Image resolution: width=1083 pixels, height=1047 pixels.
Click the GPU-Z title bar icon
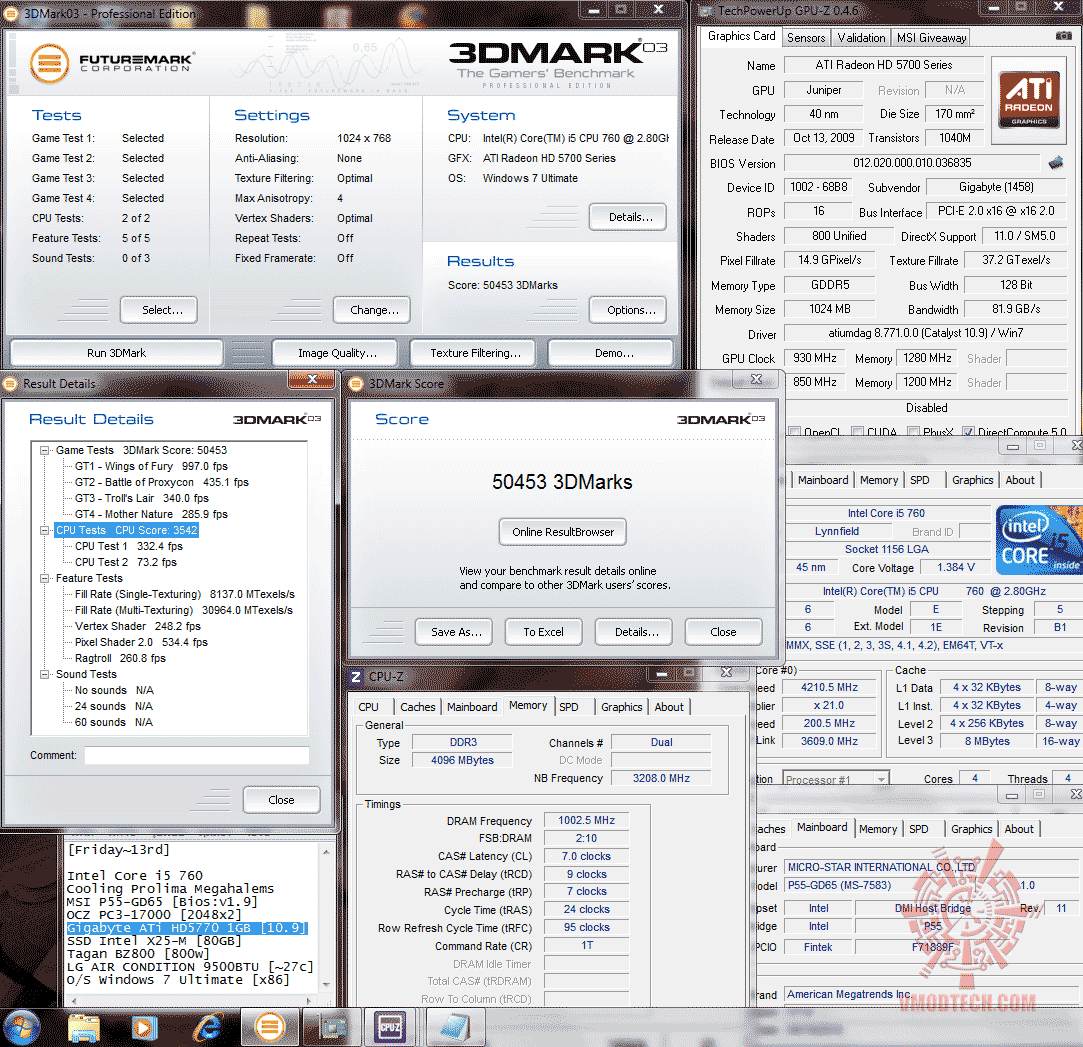pos(705,11)
